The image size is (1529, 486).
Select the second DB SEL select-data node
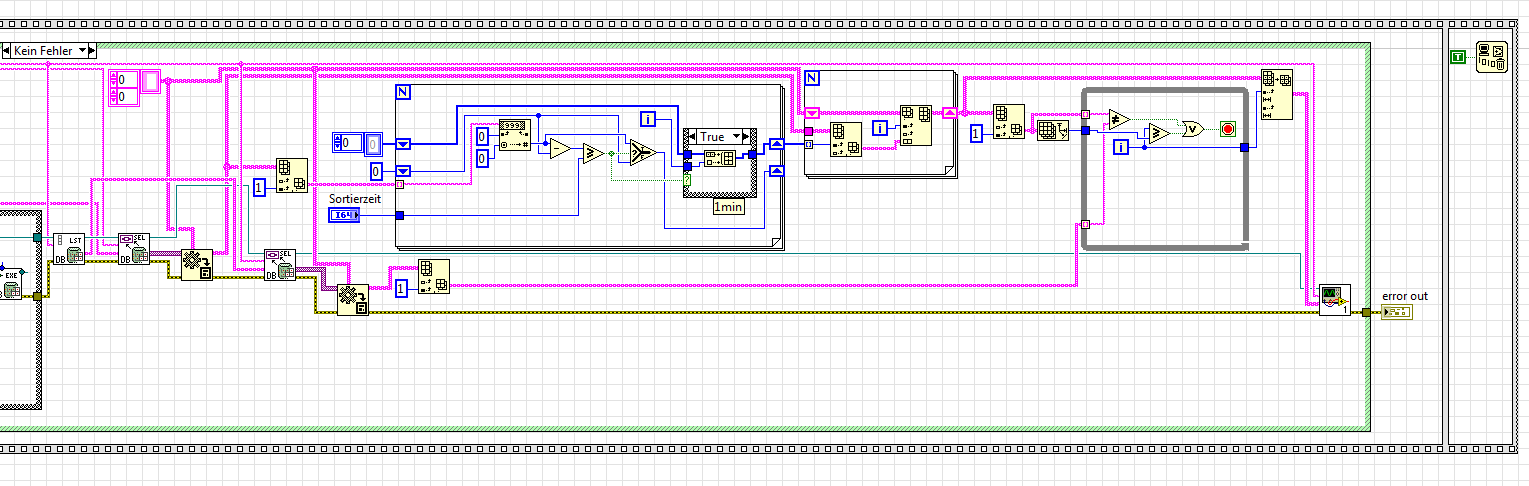[x=279, y=265]
